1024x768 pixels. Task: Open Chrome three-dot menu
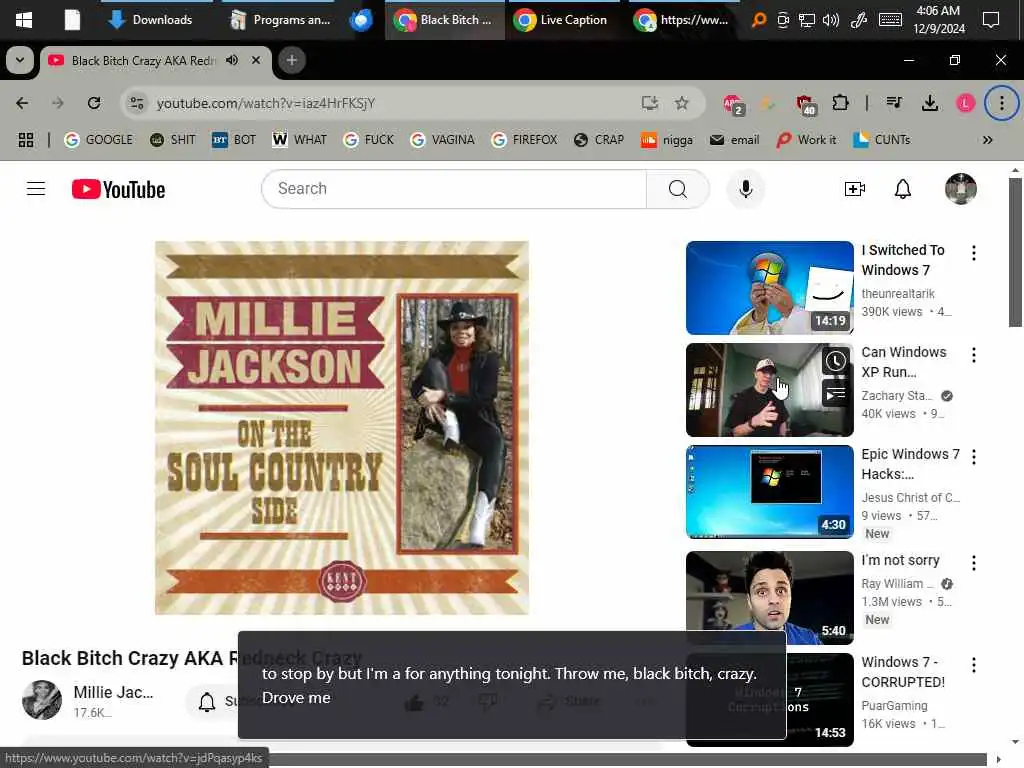1002,103
